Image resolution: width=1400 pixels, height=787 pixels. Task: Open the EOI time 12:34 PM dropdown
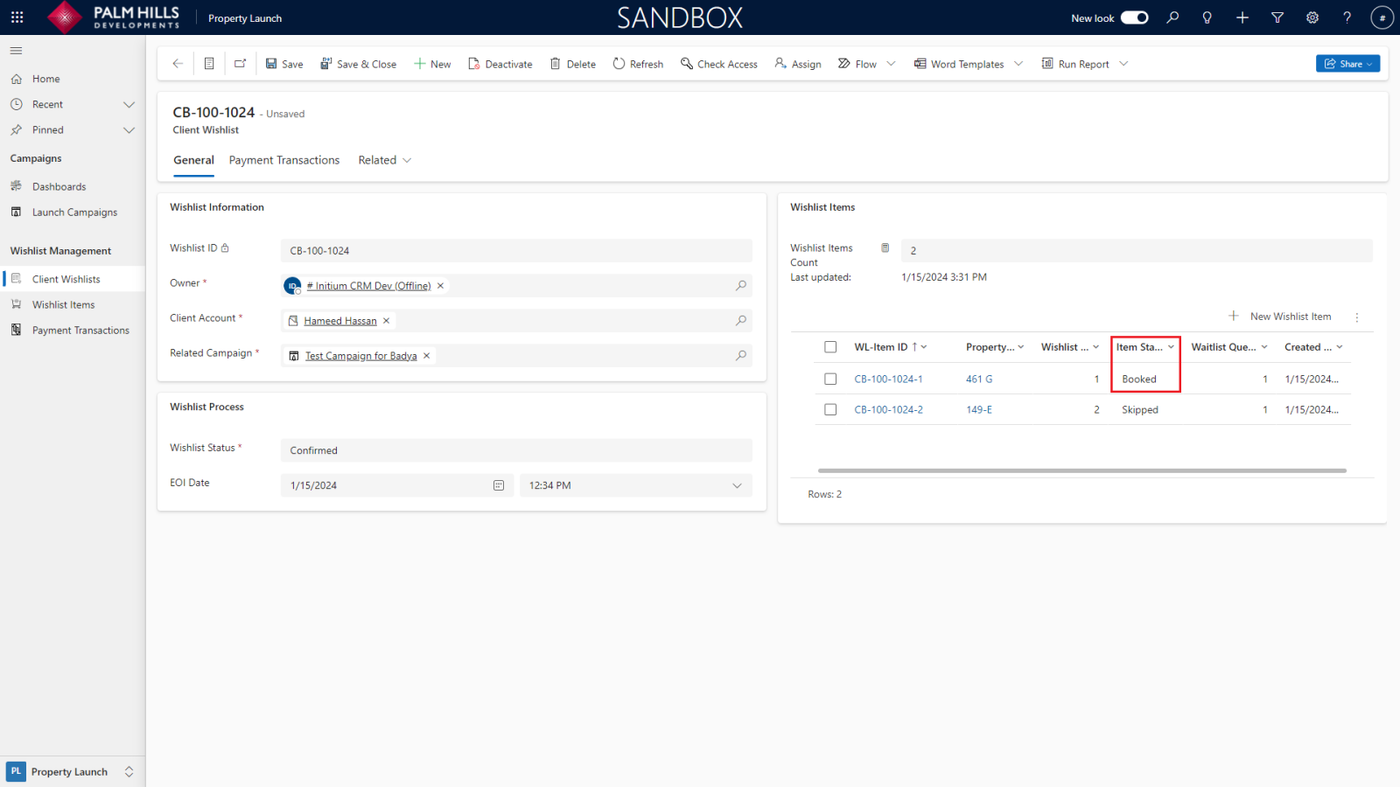tap(737, 486)
